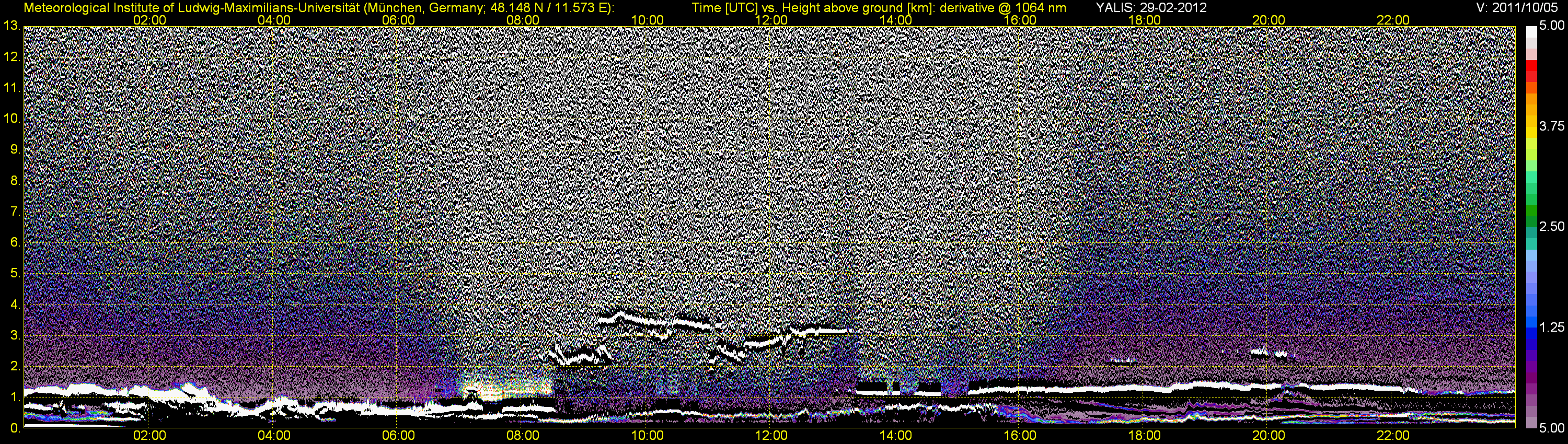This screenshot has height=444, width=1568.
Task: Select the small cloud patch near 20:00 at 2.4 km
Action: pyautogui.click(x=1269, y=352)
